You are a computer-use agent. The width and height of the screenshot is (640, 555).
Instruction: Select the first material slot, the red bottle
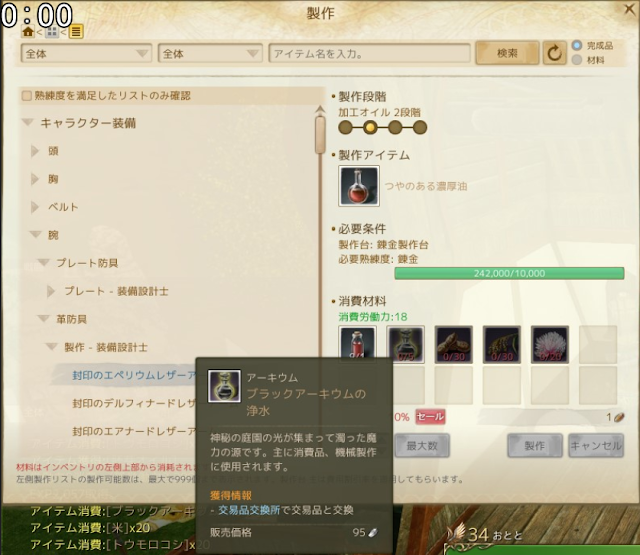point(358,344)
